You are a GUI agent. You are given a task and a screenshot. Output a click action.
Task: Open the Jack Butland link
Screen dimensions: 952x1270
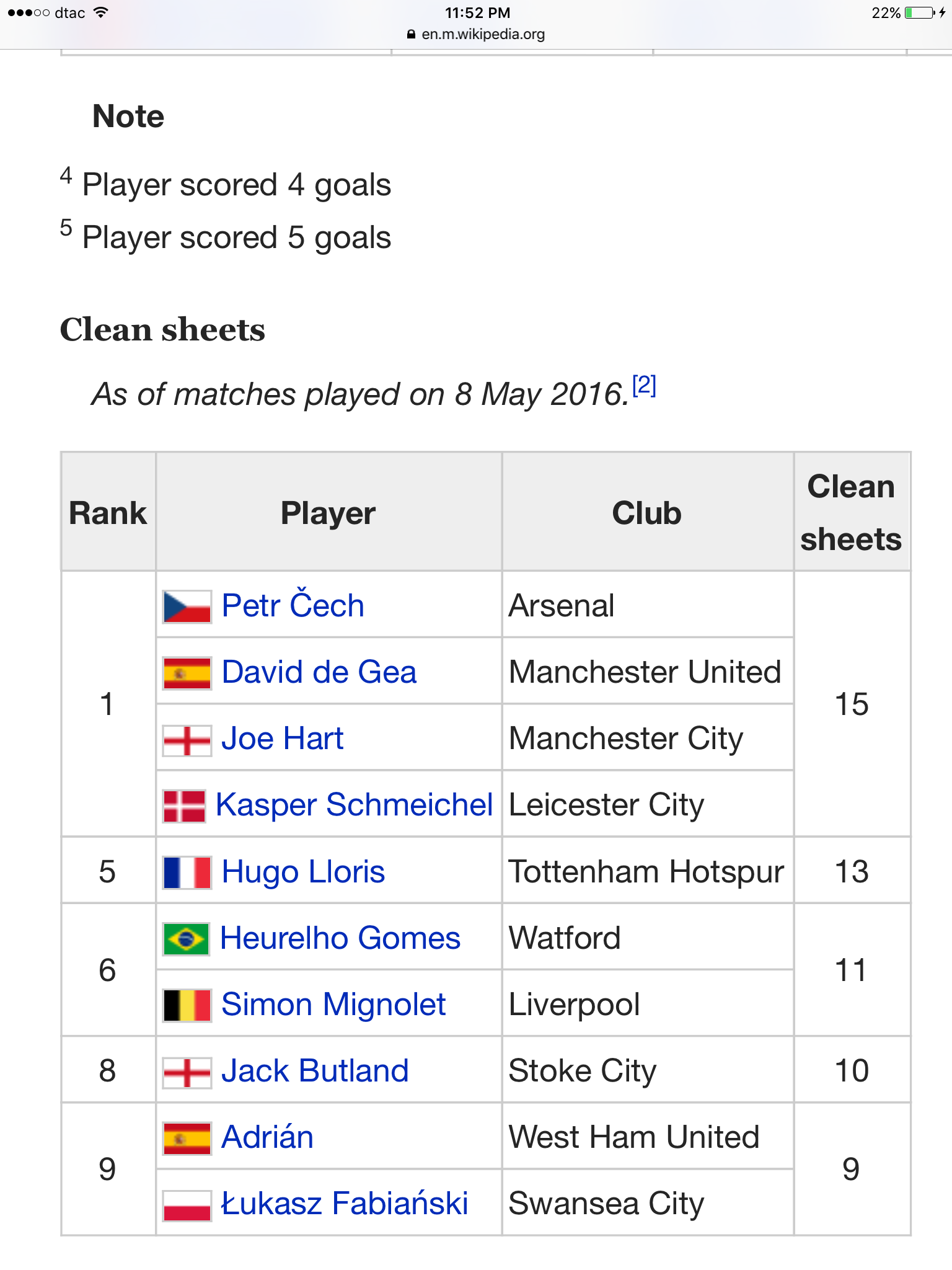315,1071
